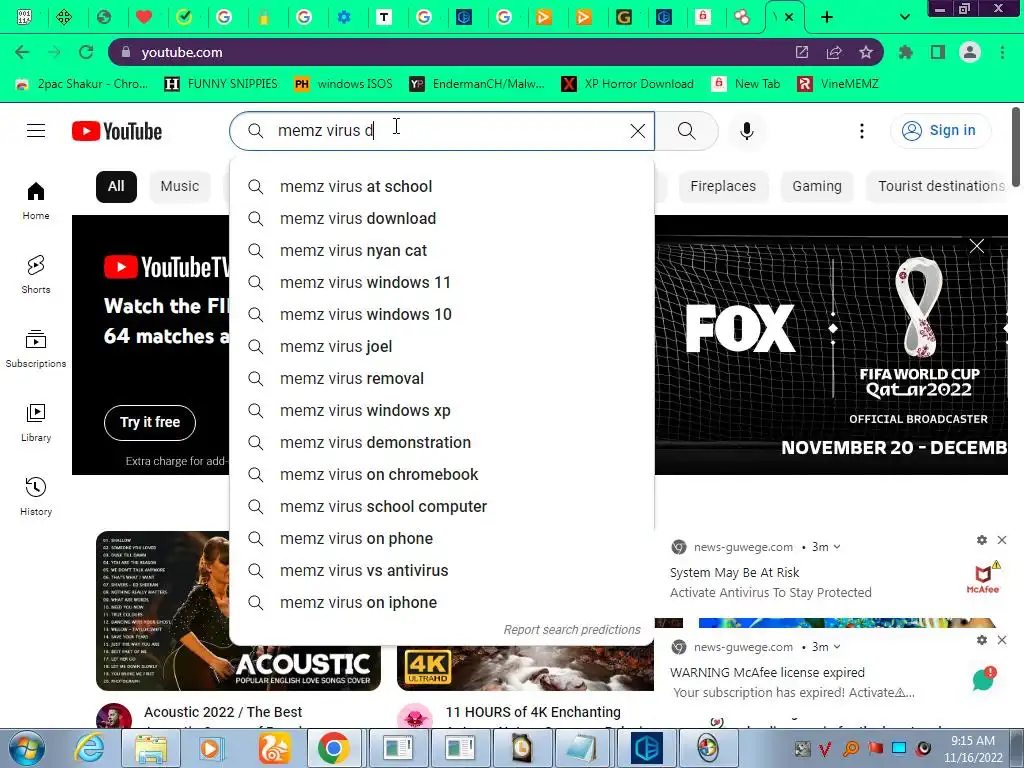Open Subscriptions in the sidebar
1024x768 pixels.
tap(36, 349)
